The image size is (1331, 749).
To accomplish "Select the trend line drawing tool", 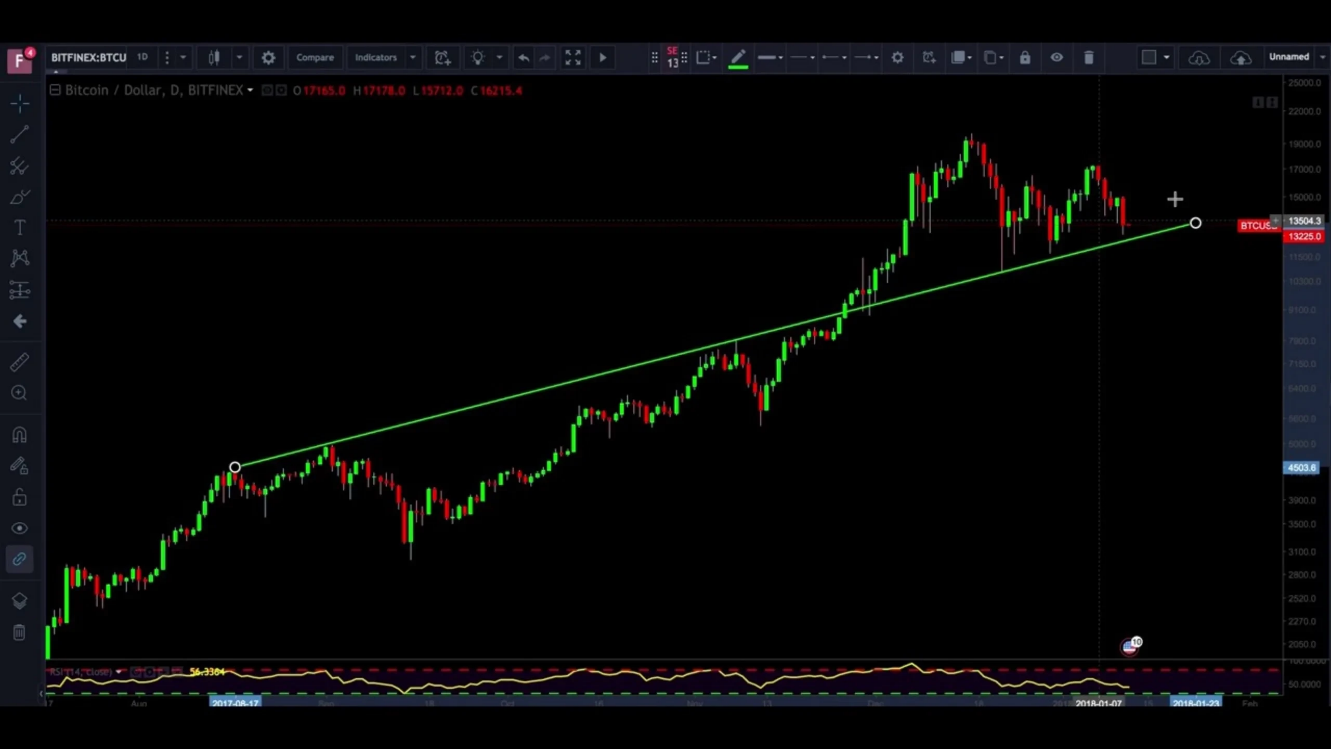I will click(19, 134).
